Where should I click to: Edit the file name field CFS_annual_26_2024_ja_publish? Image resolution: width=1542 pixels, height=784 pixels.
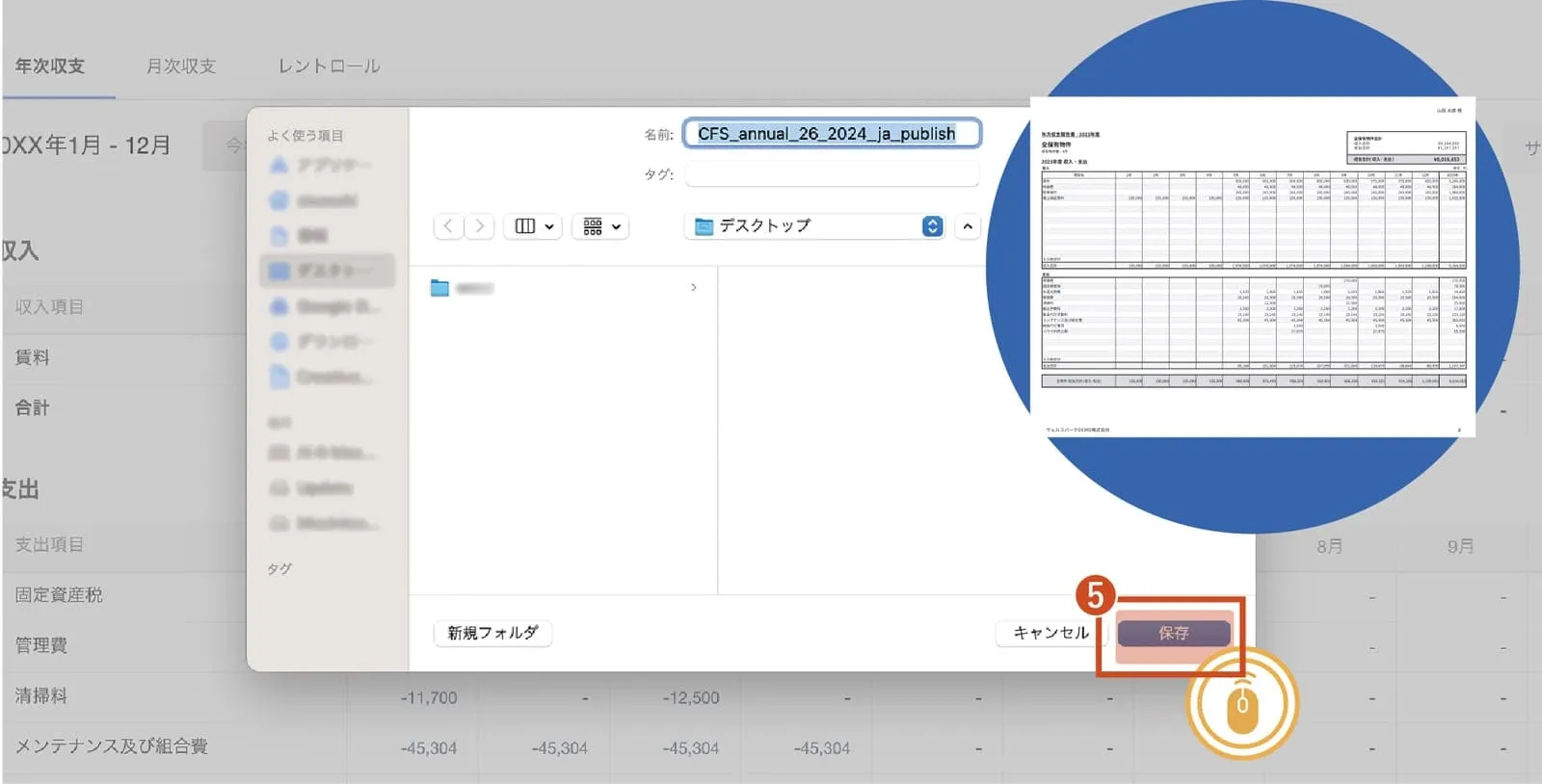(x=832, y=134)
